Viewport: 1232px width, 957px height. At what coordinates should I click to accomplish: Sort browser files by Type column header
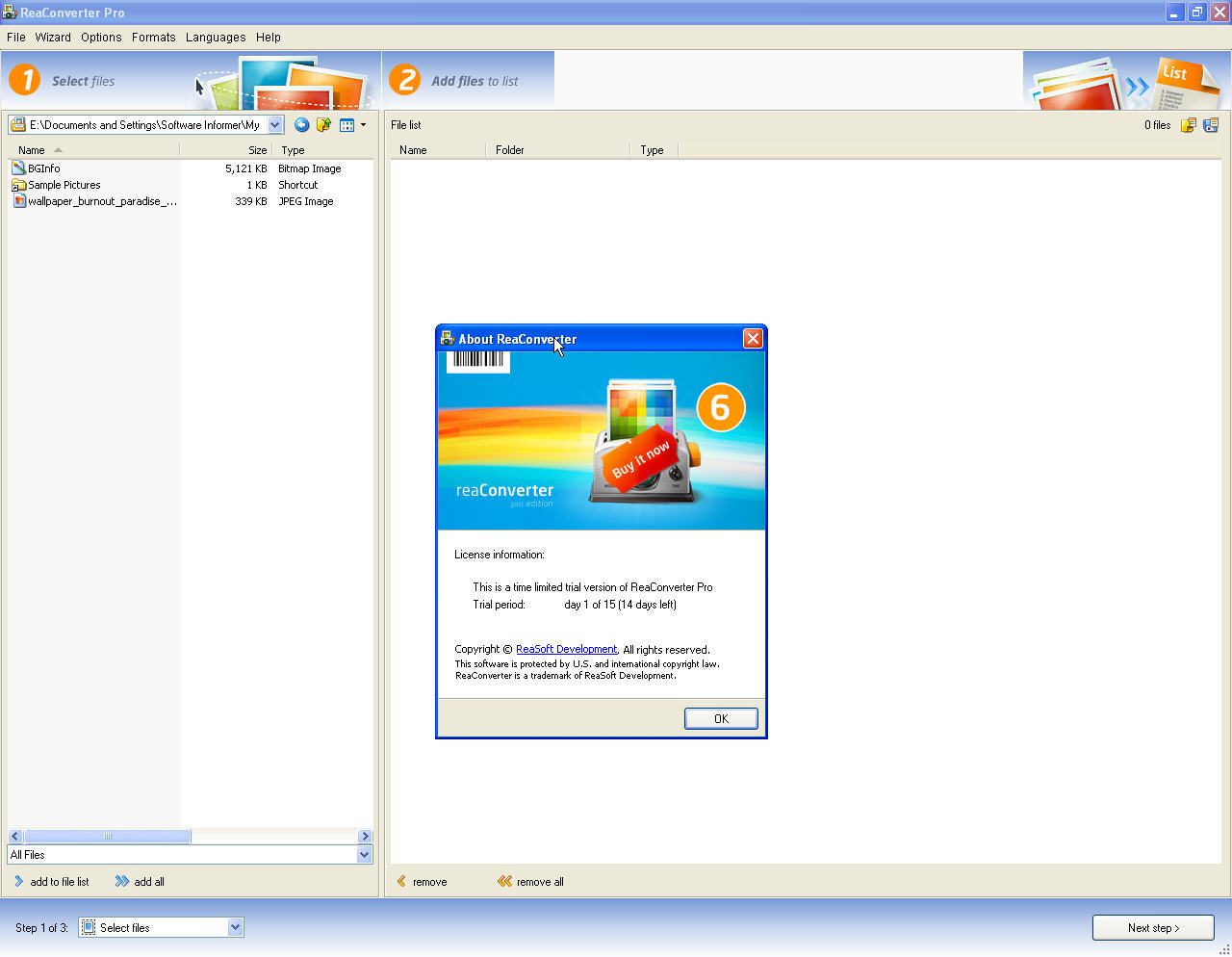point(322,150)
